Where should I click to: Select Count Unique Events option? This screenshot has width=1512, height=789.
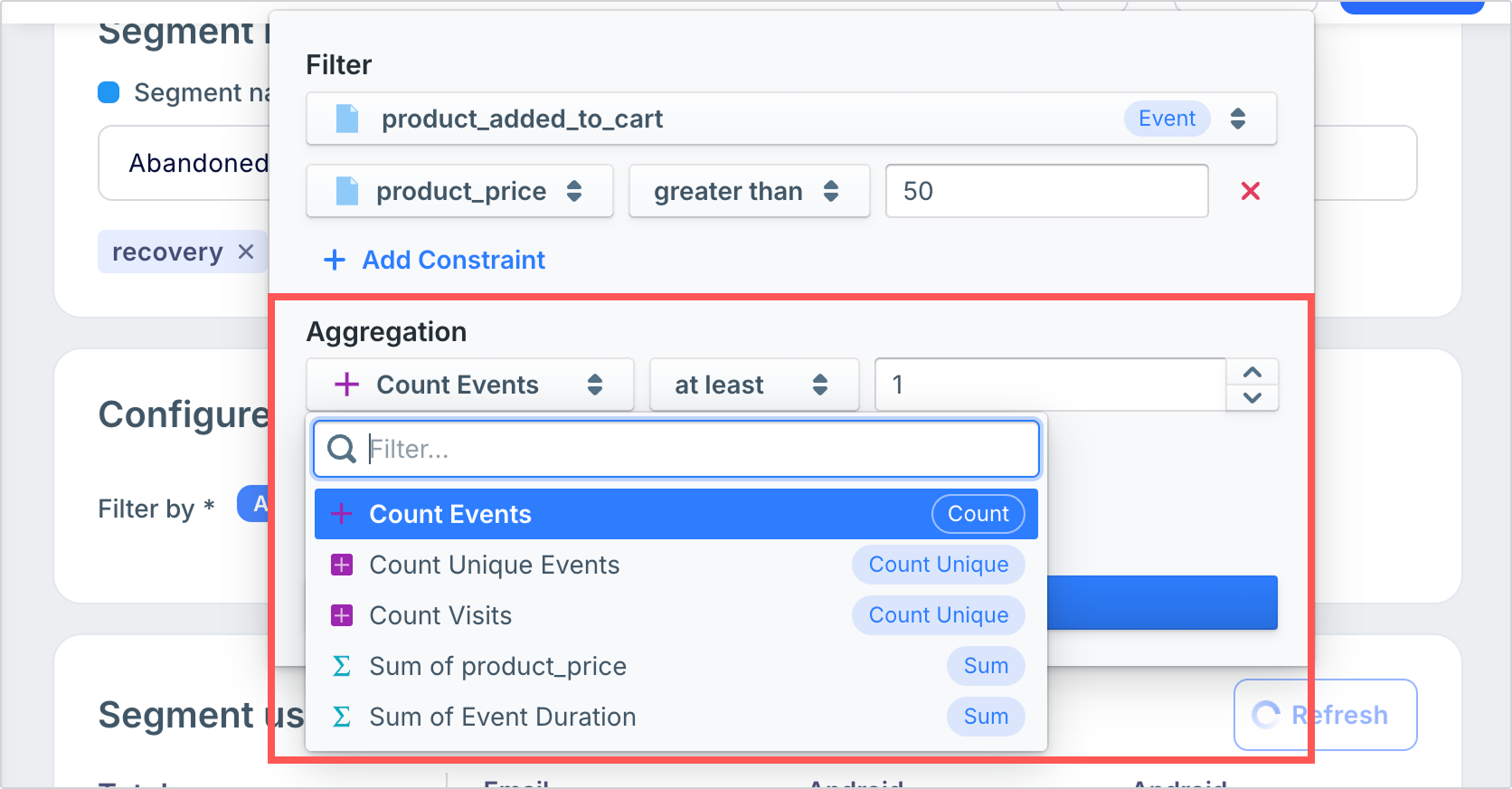click(494, 566)
